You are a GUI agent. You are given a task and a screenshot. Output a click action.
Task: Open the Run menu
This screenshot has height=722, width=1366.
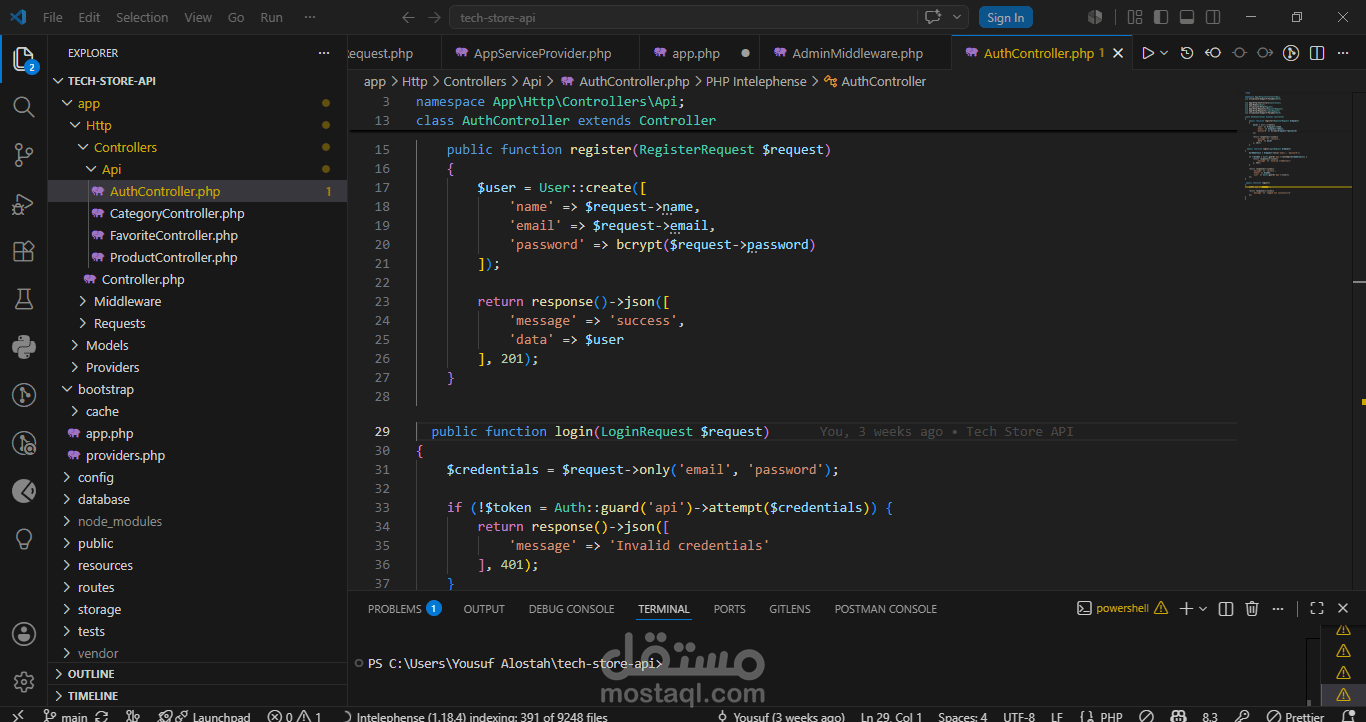(x=271, y=17)
